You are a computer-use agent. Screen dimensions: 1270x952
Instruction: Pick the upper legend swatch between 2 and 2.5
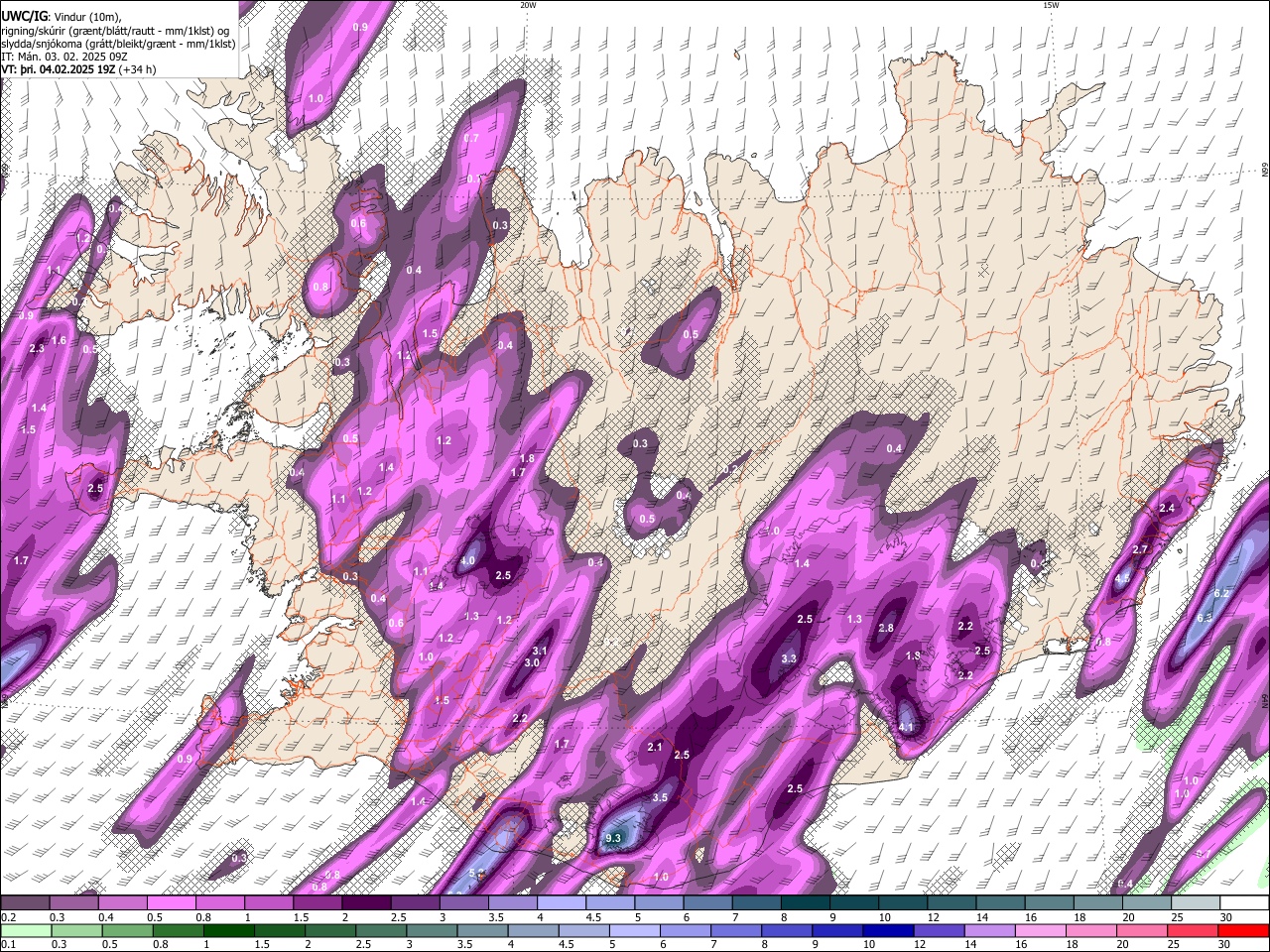[366, 902]
